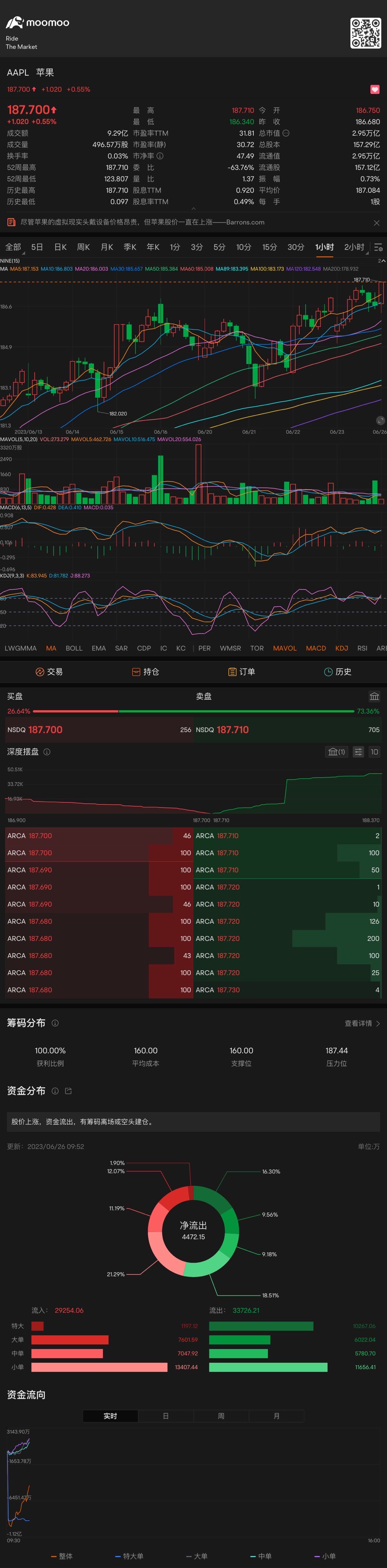Toggle the MACD indicator off
This screenshot has width=387, height=1568.
click(x=316, y=648)
